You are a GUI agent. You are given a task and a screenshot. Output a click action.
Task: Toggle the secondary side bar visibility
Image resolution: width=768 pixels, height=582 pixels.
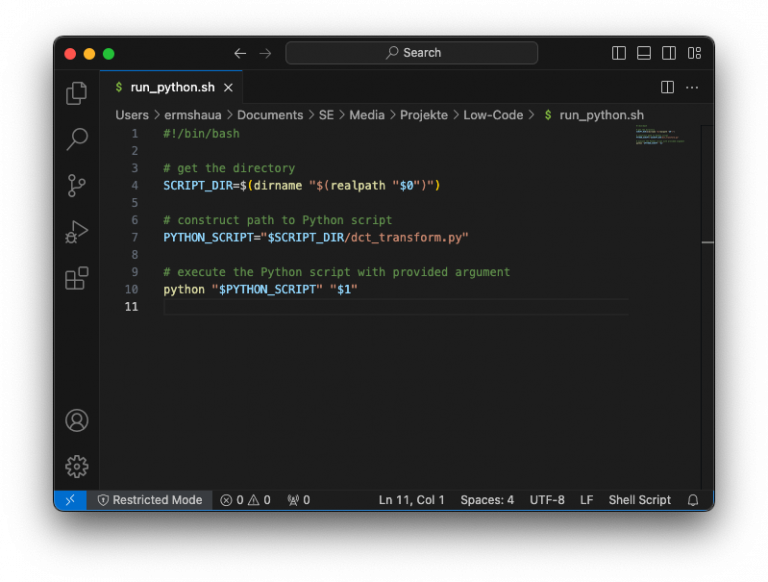click(669, 53)
